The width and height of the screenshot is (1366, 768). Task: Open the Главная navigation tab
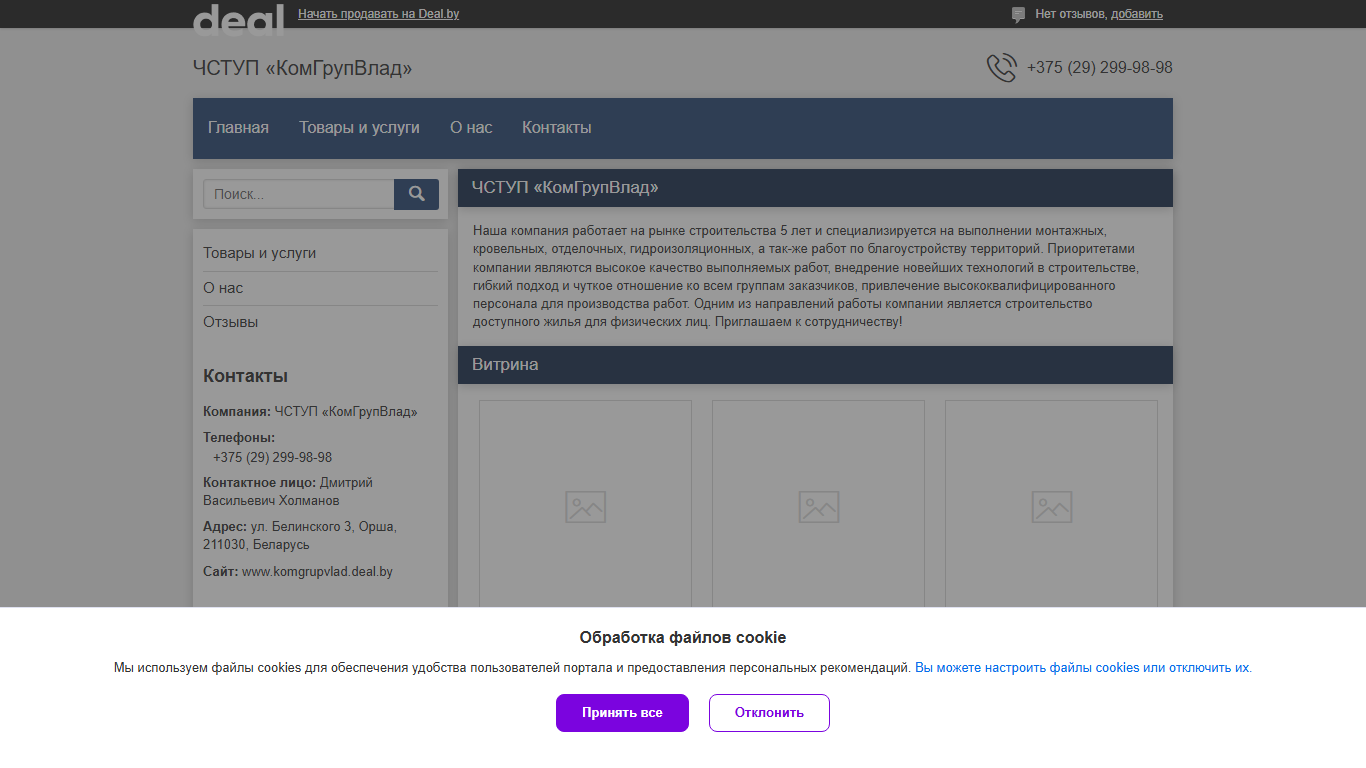pos(238,128)
